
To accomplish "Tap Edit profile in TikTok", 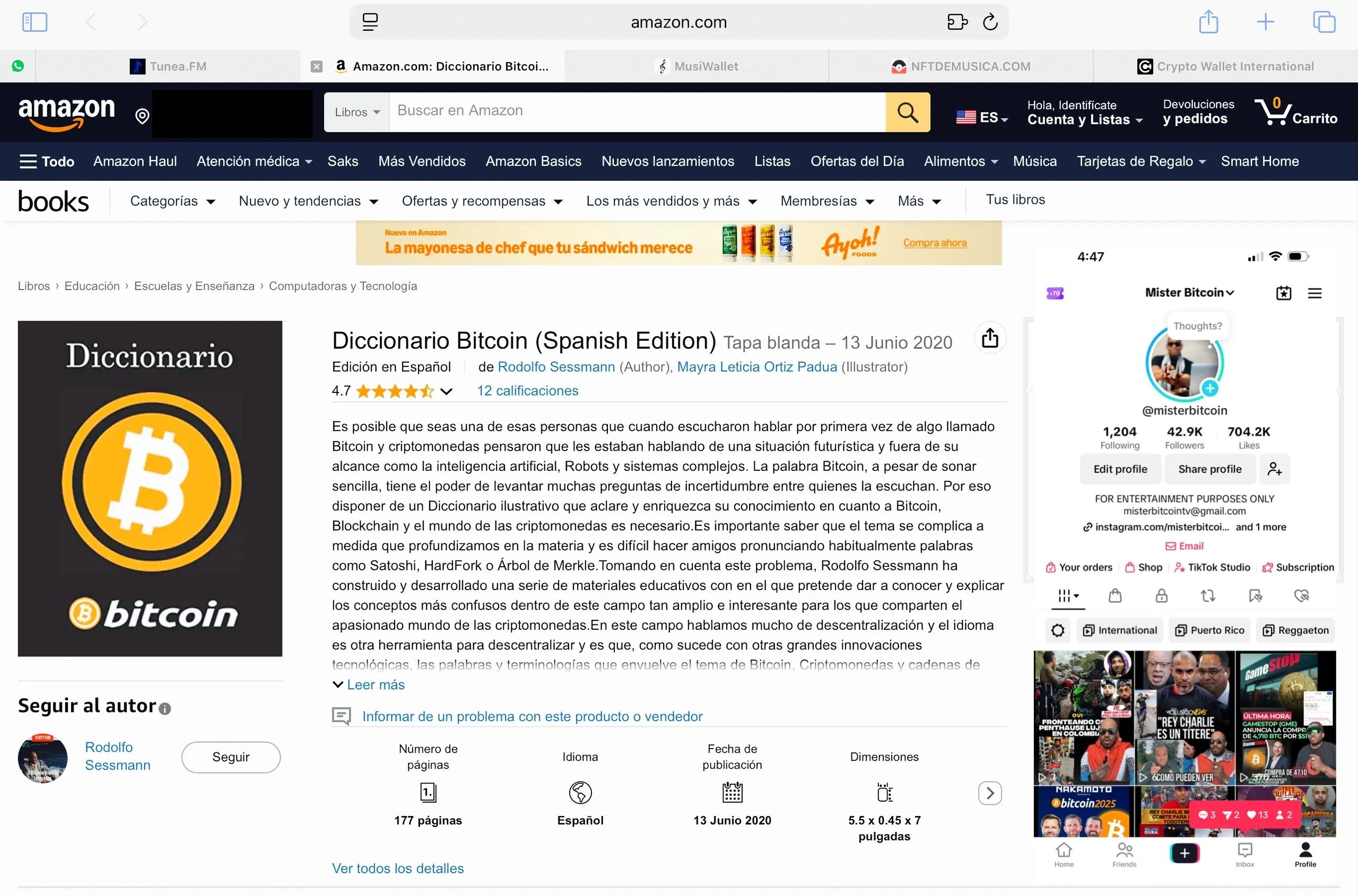I will coord(1120,469).
